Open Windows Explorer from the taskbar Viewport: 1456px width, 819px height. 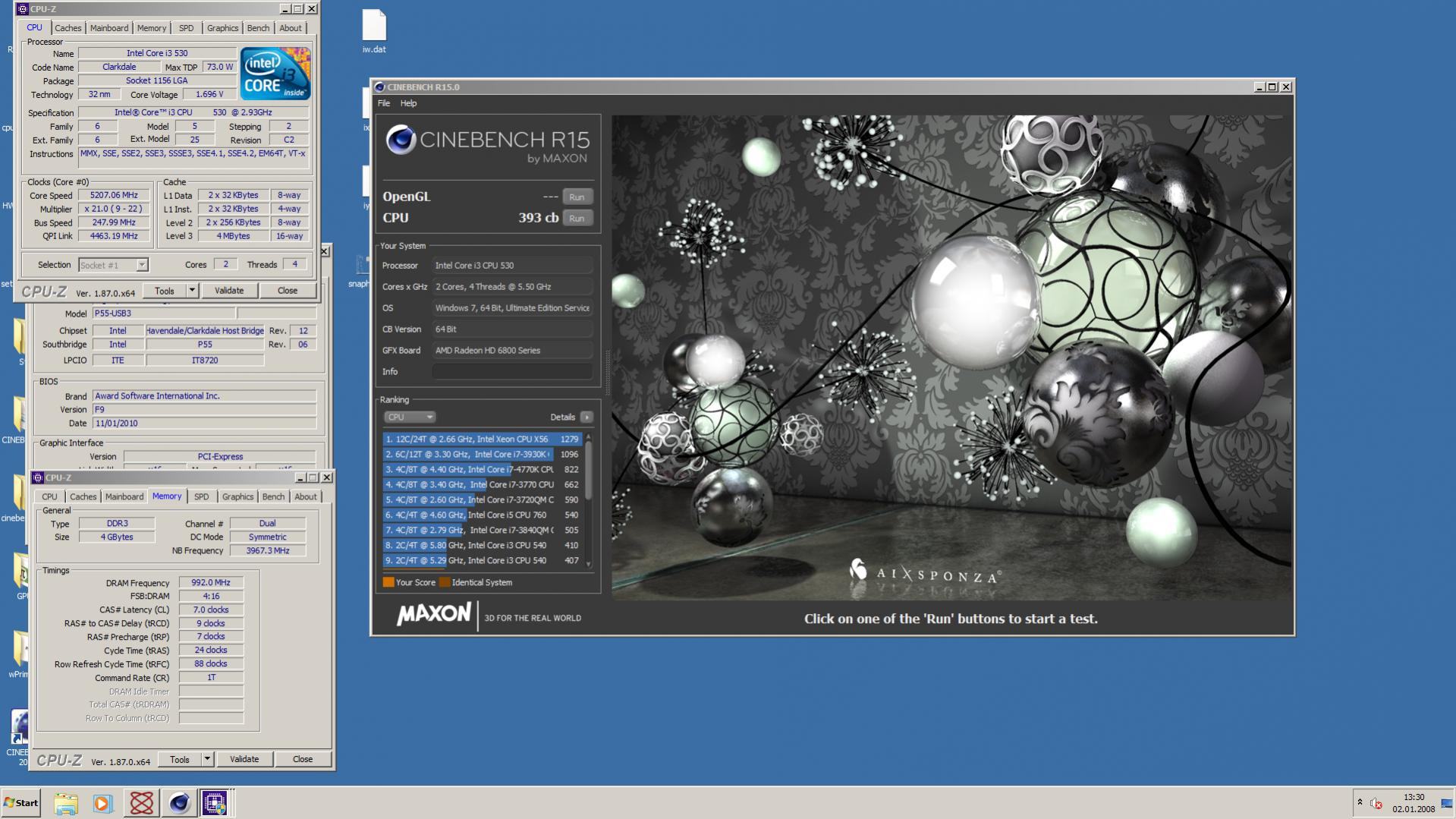[x=66, y=803]
